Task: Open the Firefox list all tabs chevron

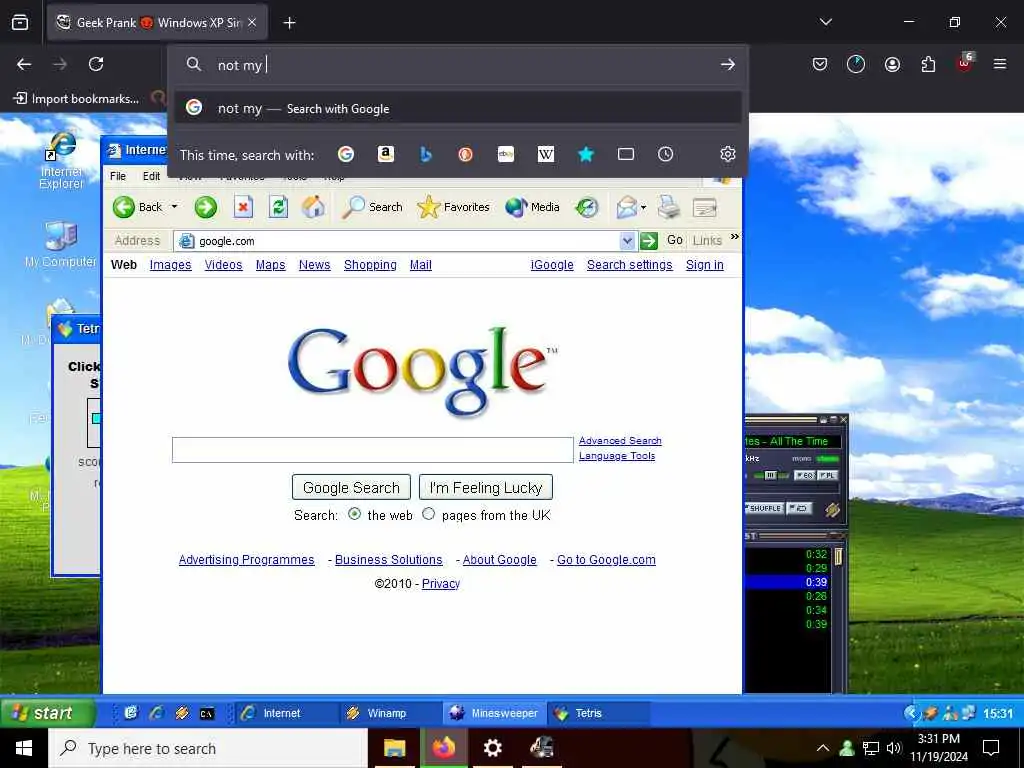Action: coord(826,22)
